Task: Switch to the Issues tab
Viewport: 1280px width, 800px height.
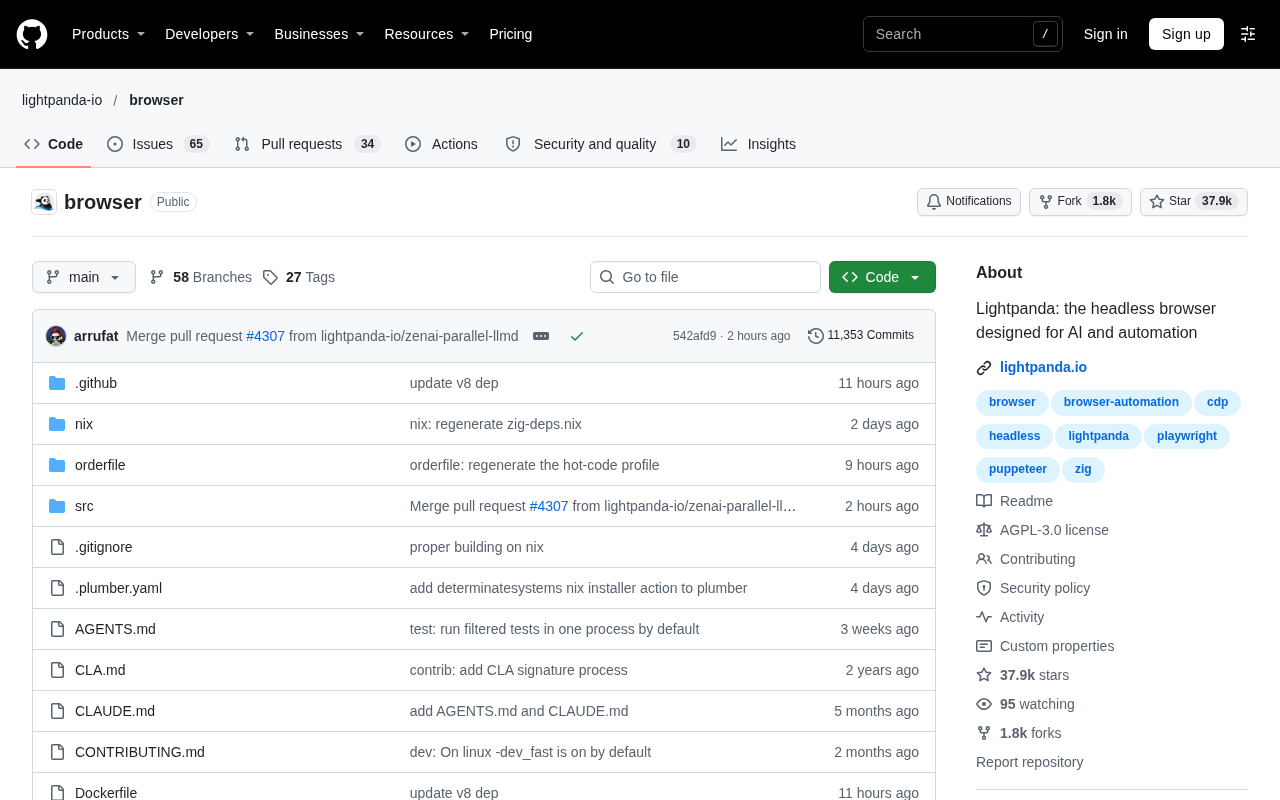Action: click(x=158, y=144)
